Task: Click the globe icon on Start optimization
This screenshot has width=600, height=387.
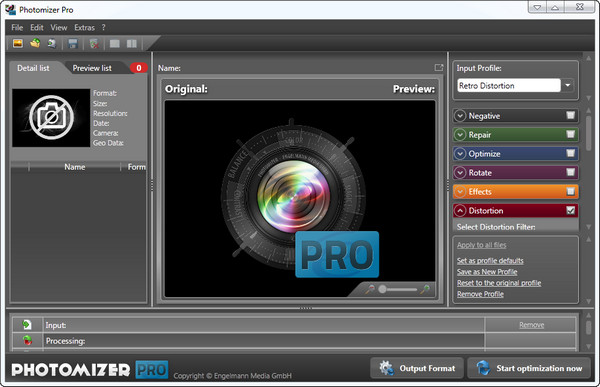Action: click(x=483, y=368)
